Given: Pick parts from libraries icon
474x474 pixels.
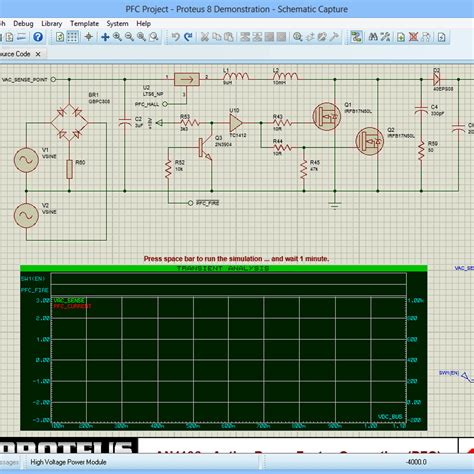Looking at the screenshot, I should [298, 37].
